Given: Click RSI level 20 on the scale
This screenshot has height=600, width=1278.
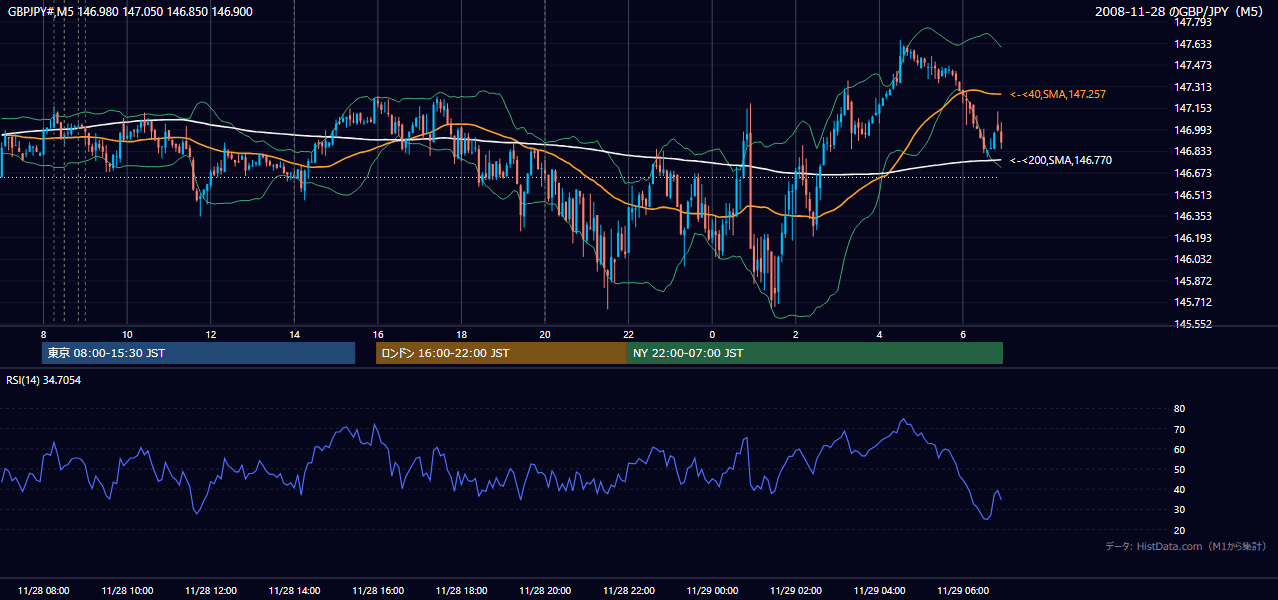Looking at the screenshot, I should (1179, 530).
